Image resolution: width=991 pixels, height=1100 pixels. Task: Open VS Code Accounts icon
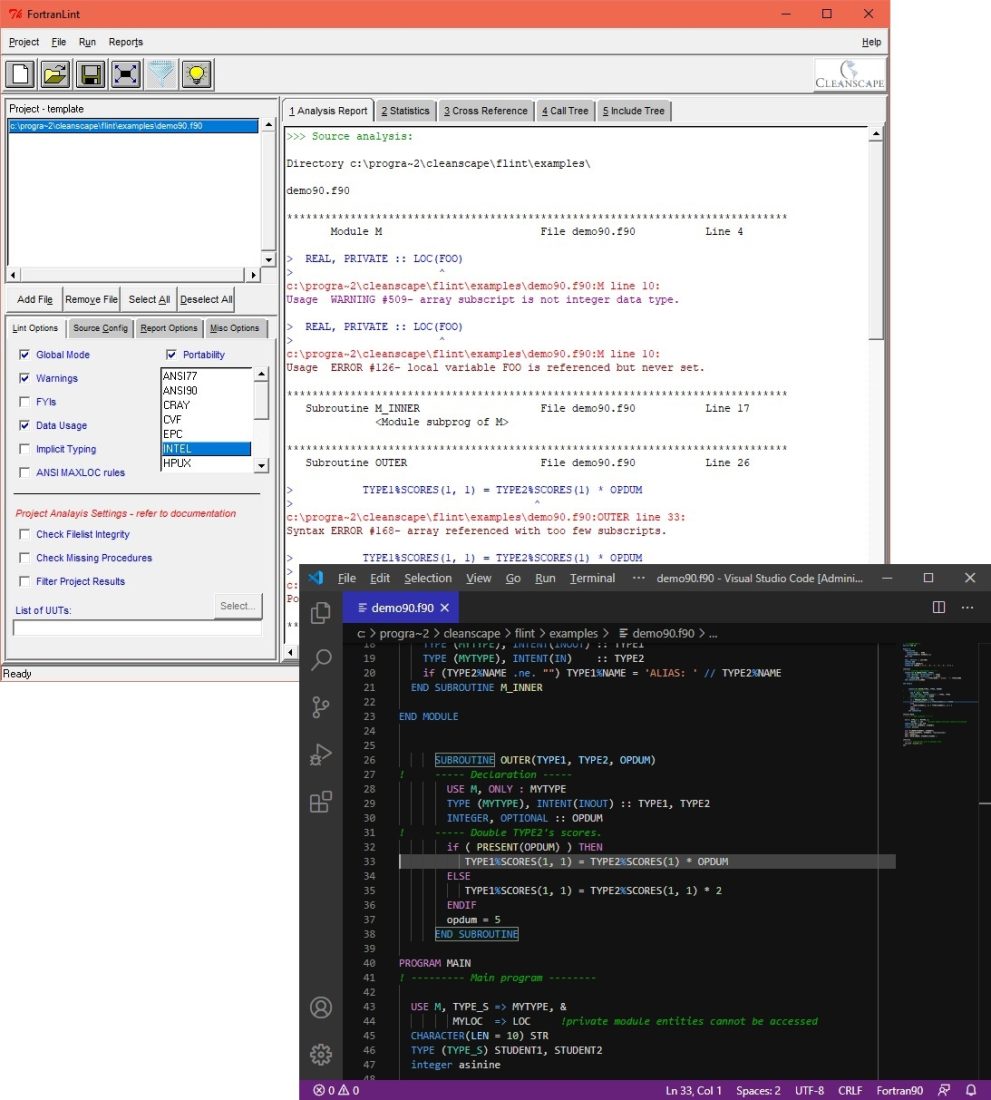[321, 1007]
